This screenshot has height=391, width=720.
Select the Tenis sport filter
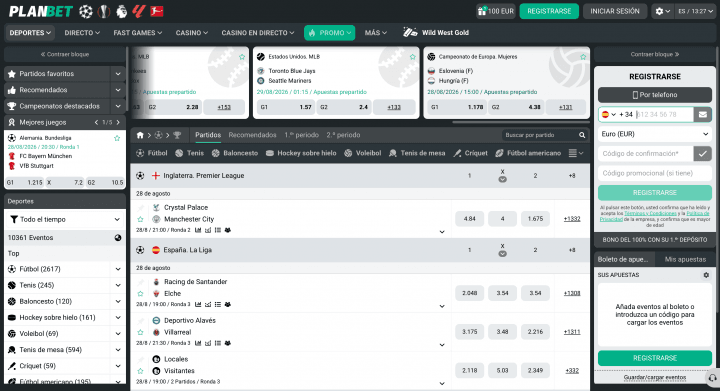(189, 153)
